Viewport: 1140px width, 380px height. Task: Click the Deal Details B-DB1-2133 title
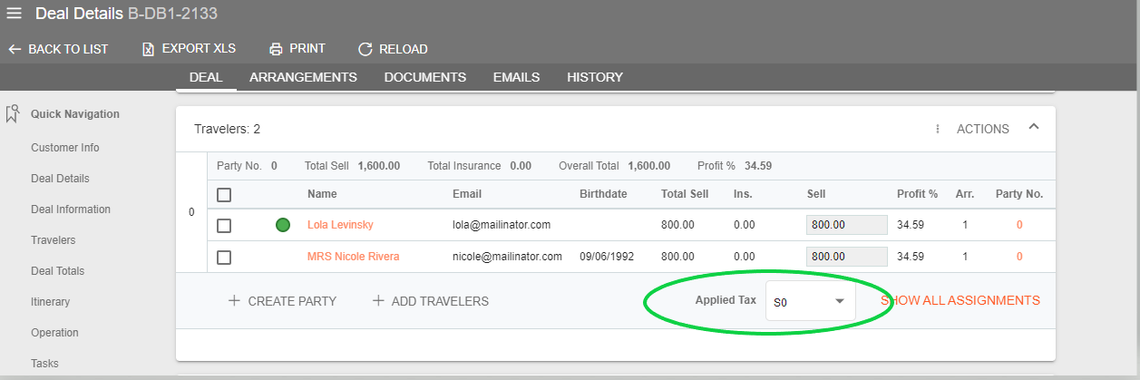127,14
